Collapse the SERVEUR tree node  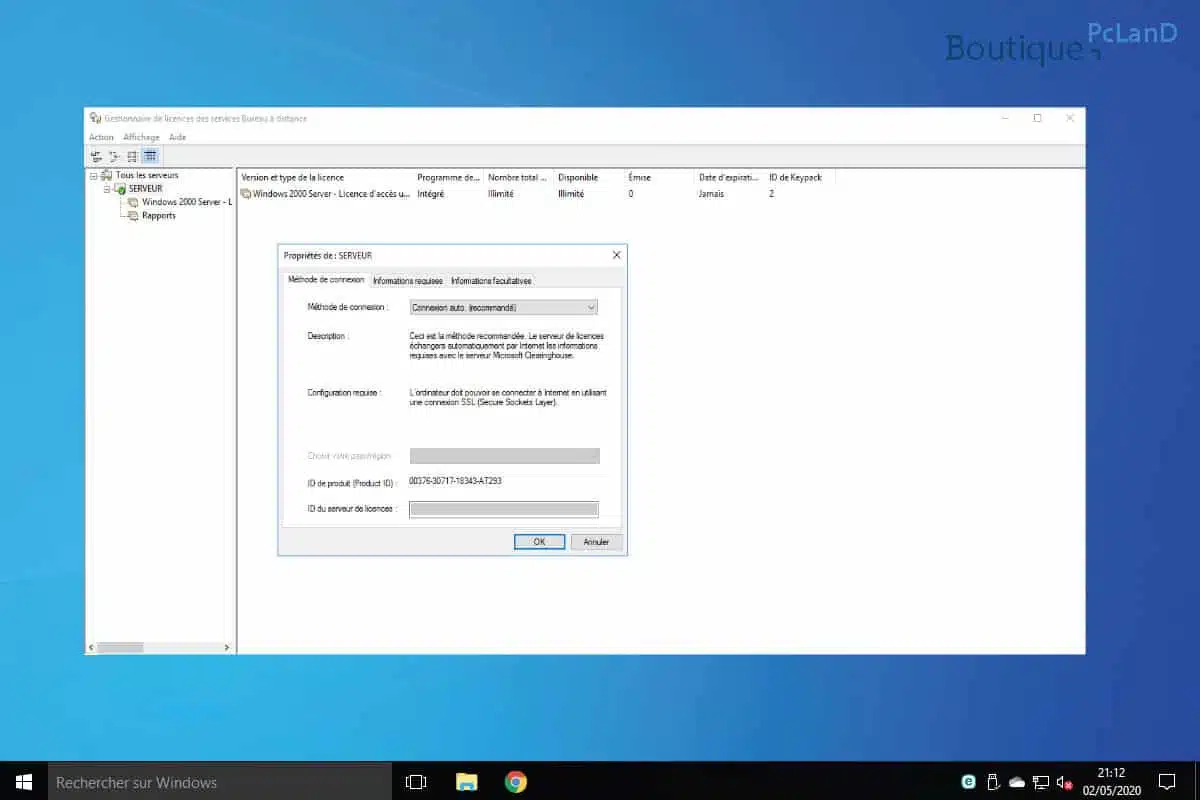(x=106, y=188)
